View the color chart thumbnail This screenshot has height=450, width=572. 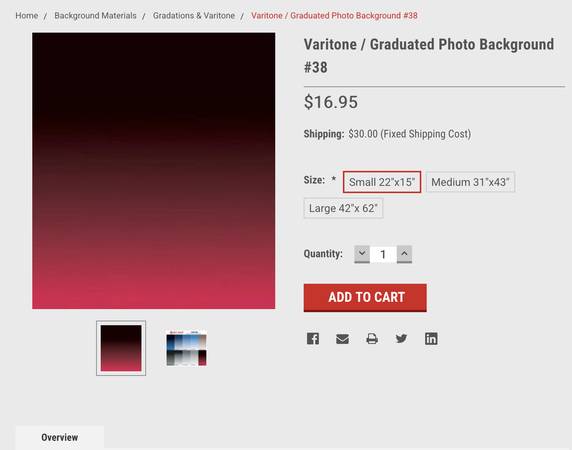coord(186,348)
